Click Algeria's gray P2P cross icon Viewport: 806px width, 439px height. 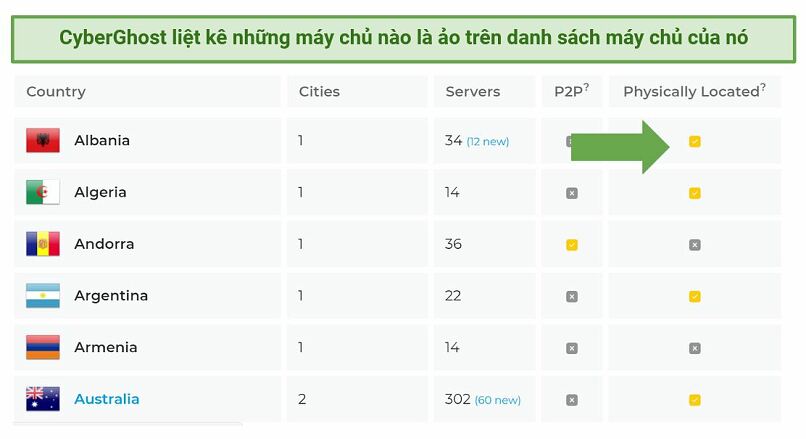(x=572, y=193)
